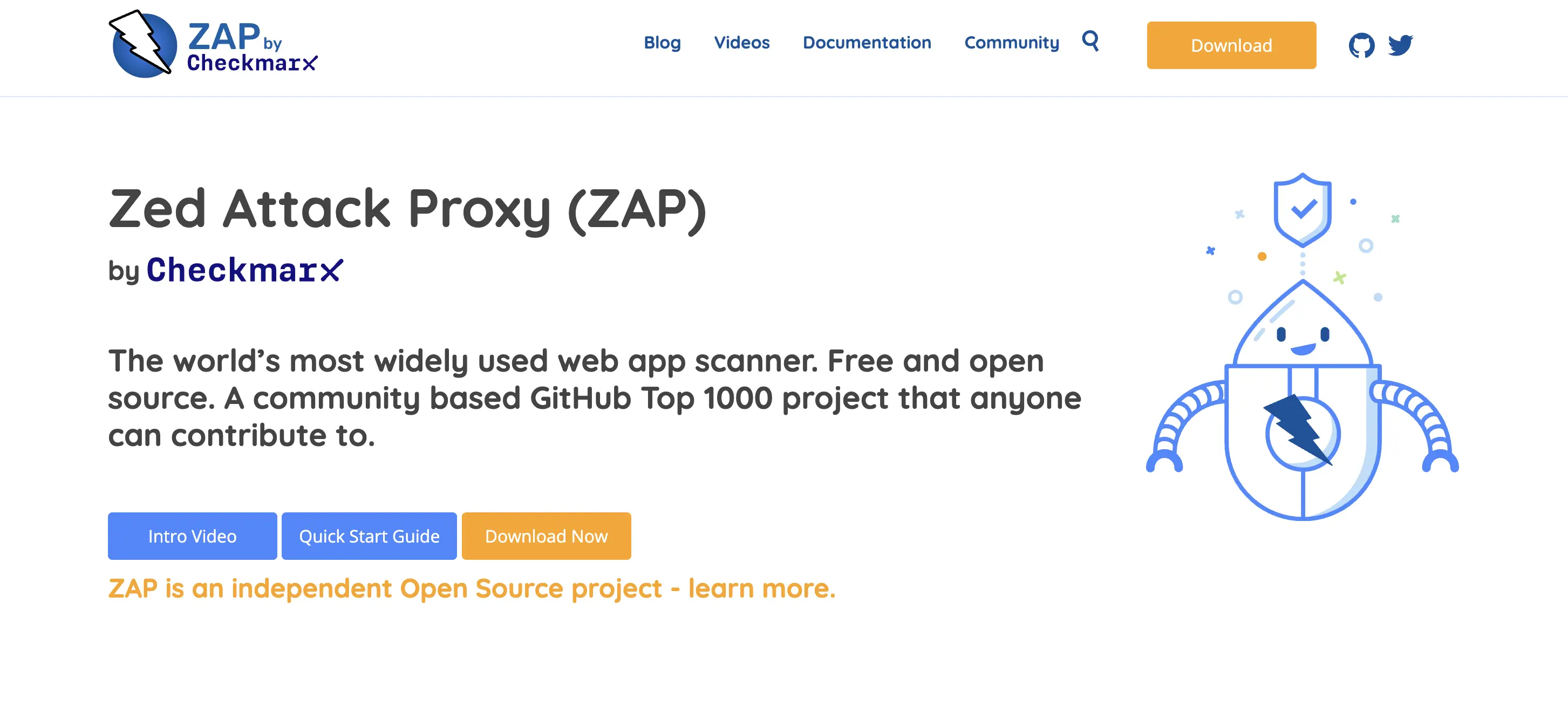Click the lightning bolt on the mascot's chest
Screen dimensions: 1568x713
1300,429
